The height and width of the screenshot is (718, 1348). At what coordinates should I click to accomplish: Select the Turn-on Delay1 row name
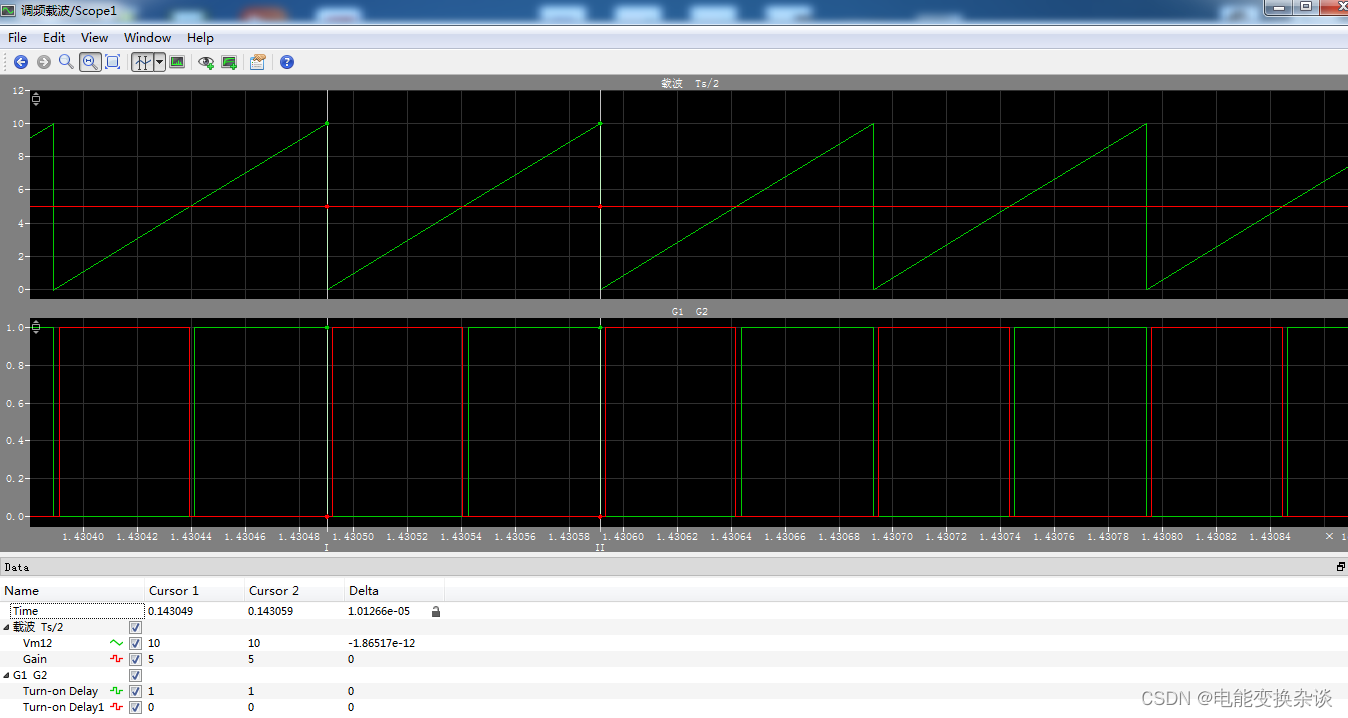point(63,707)
